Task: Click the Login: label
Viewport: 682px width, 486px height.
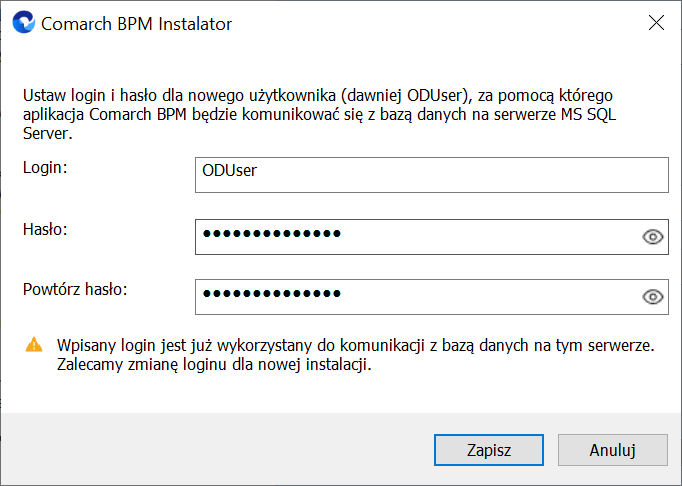Action: point(45,168)
